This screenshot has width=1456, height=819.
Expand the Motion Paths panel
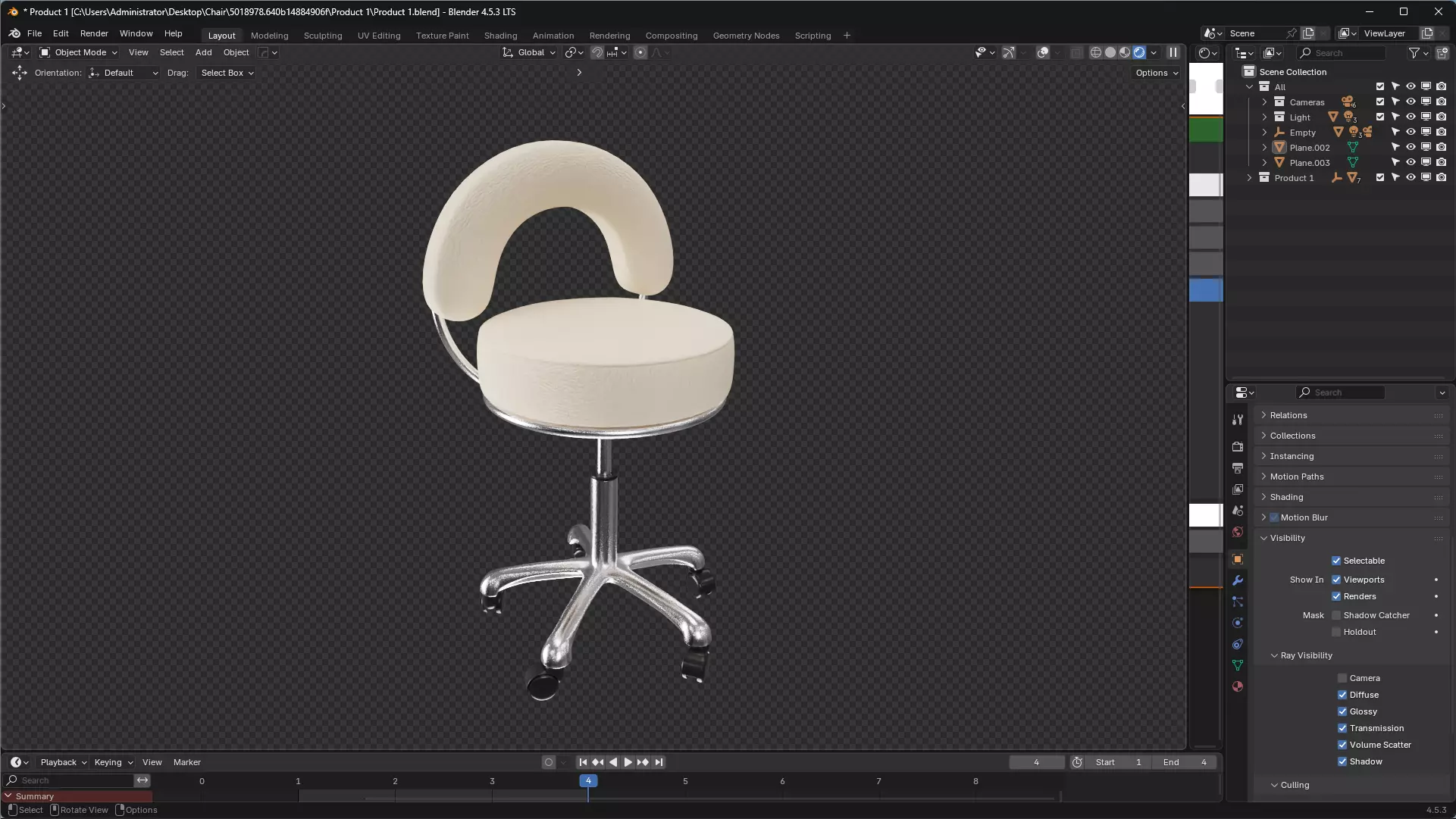pos(1352,477)
